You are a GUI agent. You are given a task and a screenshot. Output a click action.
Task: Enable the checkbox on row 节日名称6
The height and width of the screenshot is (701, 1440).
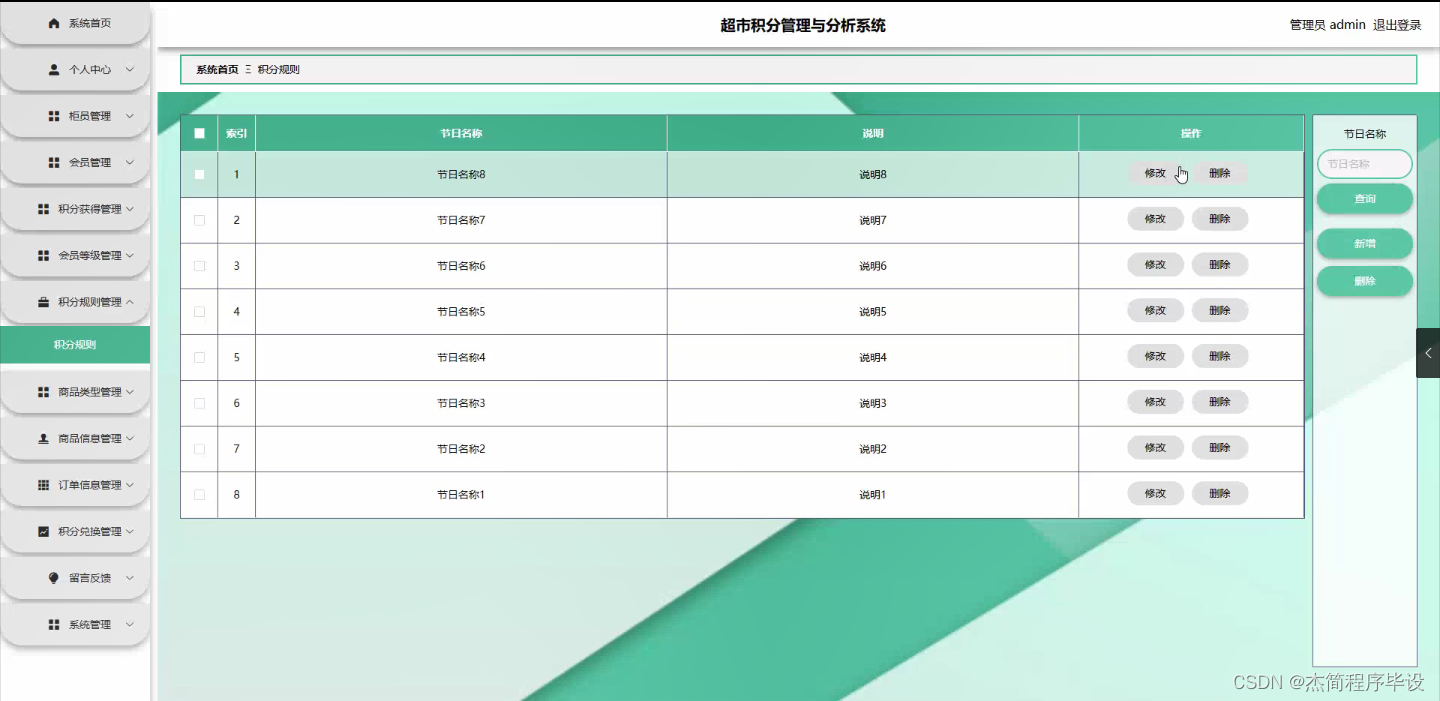[198, 265]
